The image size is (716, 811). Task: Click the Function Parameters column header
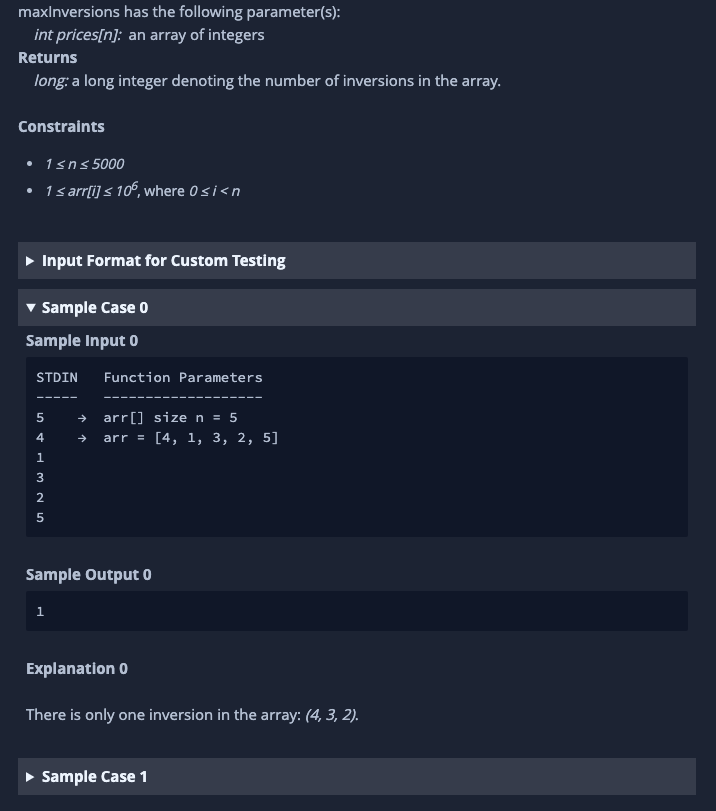pos(183,378)
